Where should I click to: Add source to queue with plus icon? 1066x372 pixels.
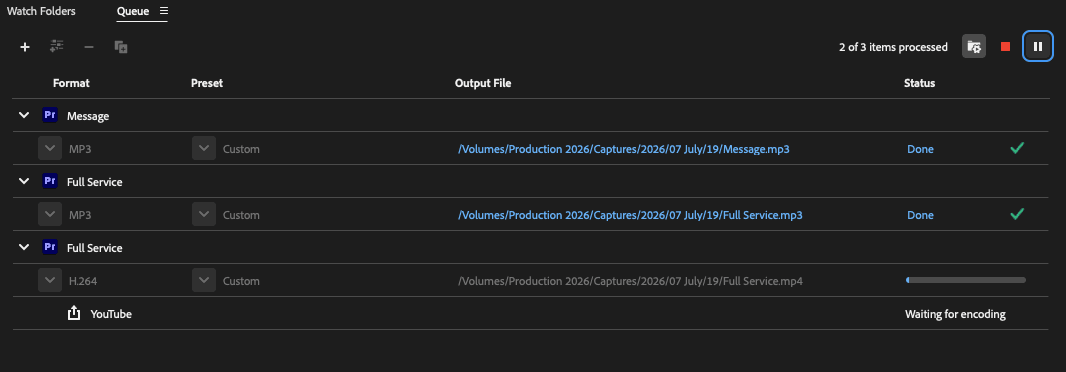tap(25, 47)
